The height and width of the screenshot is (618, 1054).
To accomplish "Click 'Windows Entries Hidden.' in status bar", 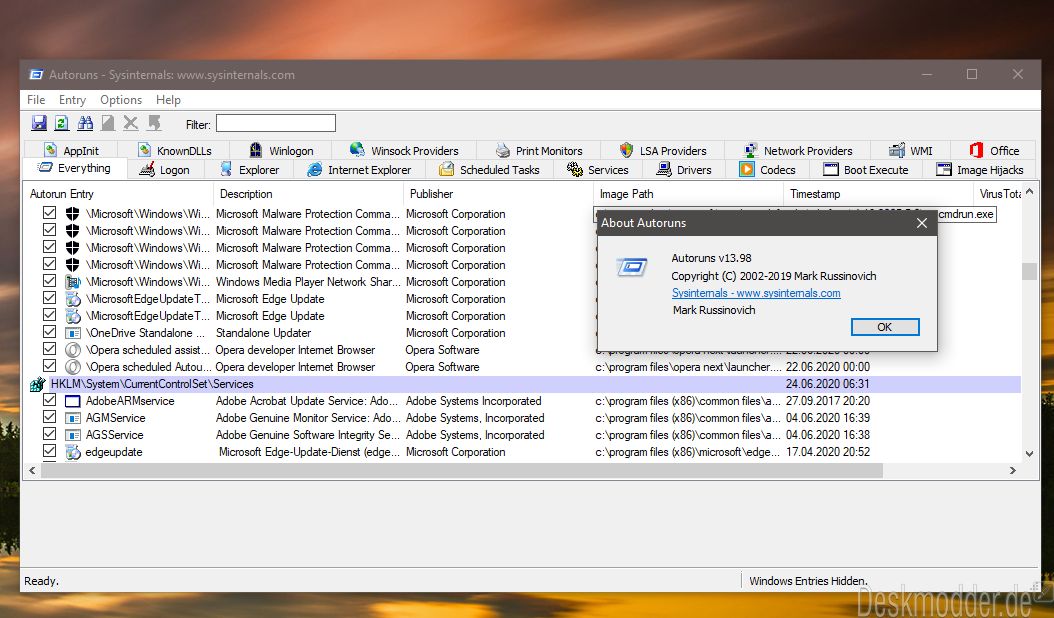I will (808, 581).
